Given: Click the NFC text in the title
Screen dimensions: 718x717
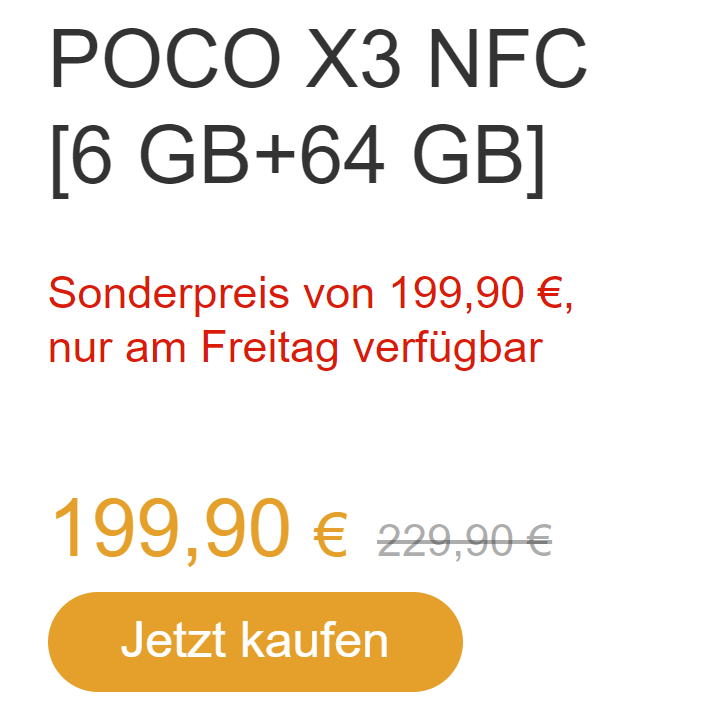Looking at the screenshot, I should 508,58.
